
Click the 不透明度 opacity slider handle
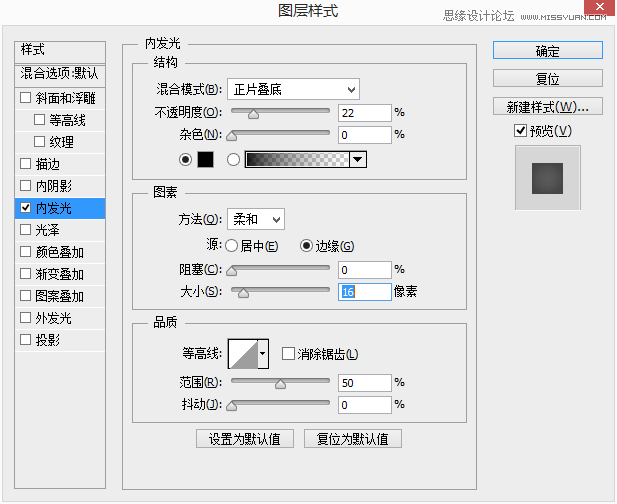253,114
